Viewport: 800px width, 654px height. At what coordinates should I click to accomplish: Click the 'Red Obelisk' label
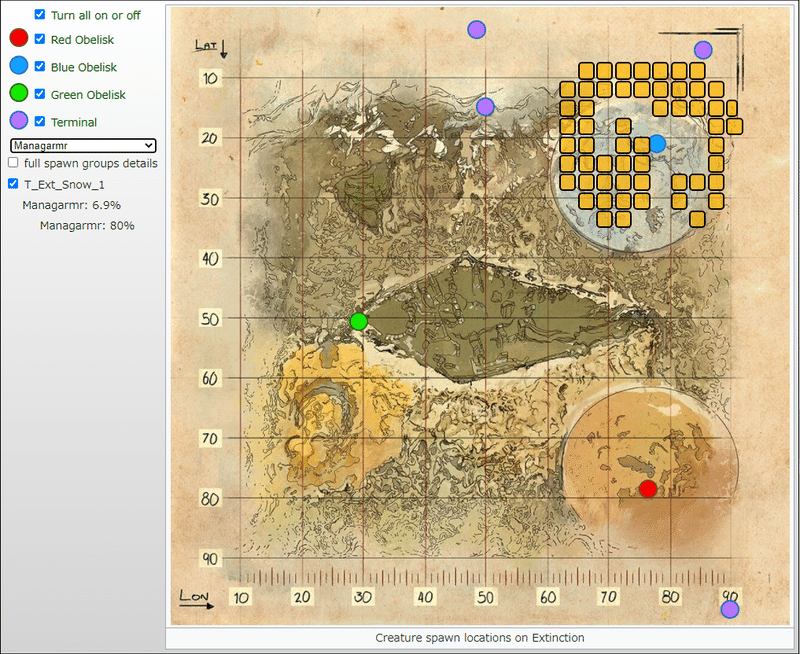coord(82,40)
